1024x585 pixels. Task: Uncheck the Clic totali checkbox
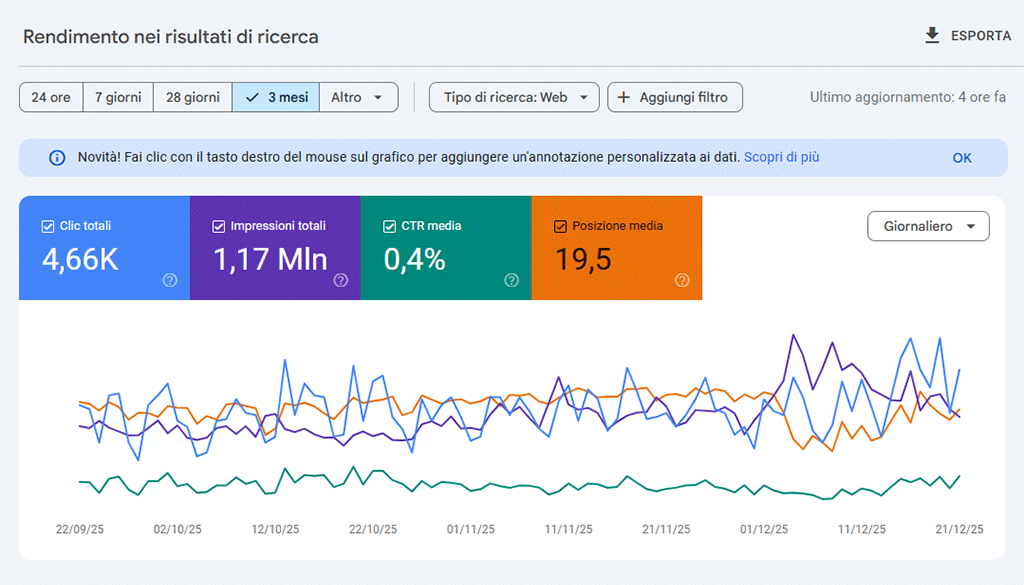[x=48, y=226]
